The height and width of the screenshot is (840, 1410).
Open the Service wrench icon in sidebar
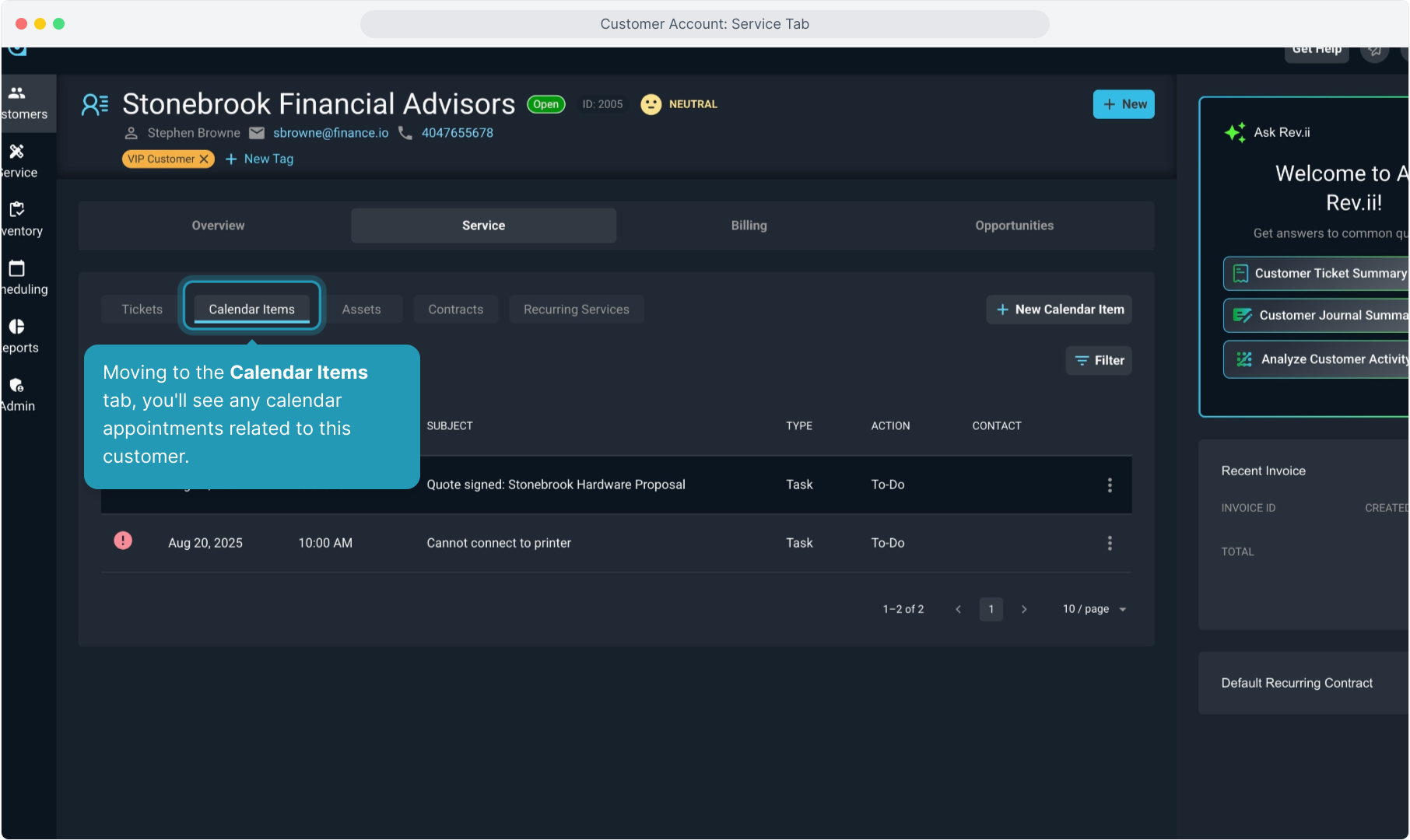click(17, 152)
